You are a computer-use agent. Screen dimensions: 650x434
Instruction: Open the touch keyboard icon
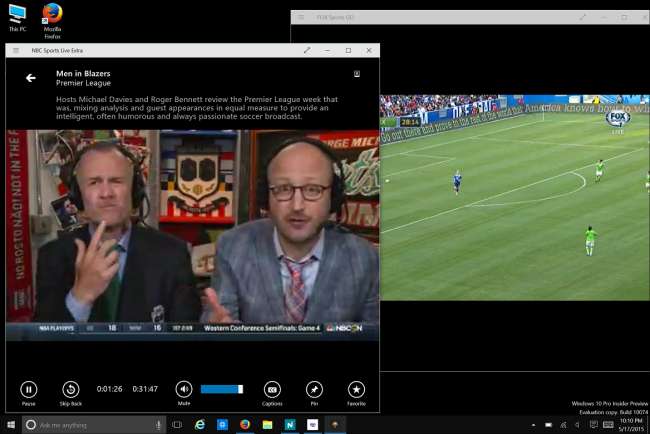tap(608, 425)
